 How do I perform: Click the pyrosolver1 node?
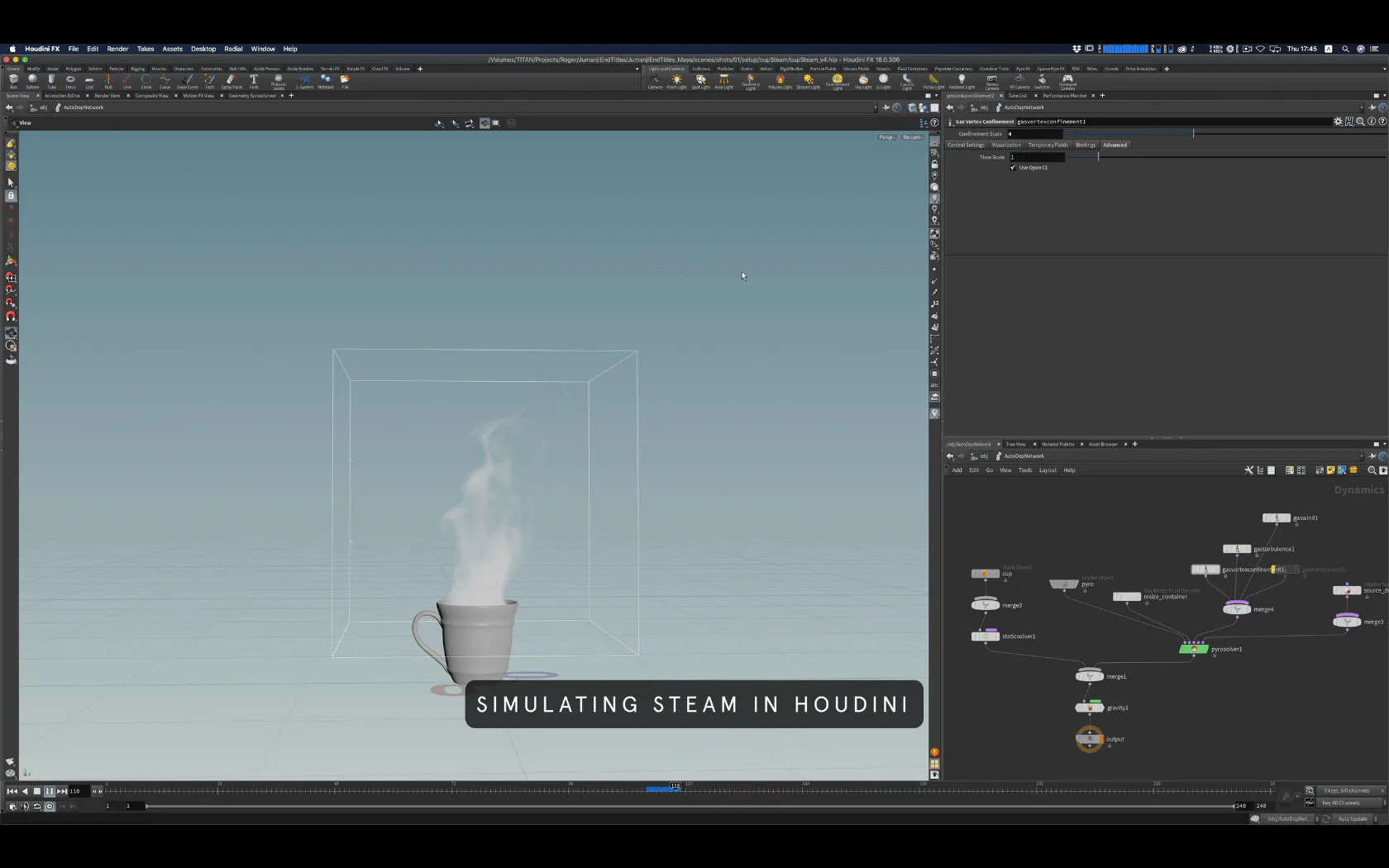(1194, 649)
